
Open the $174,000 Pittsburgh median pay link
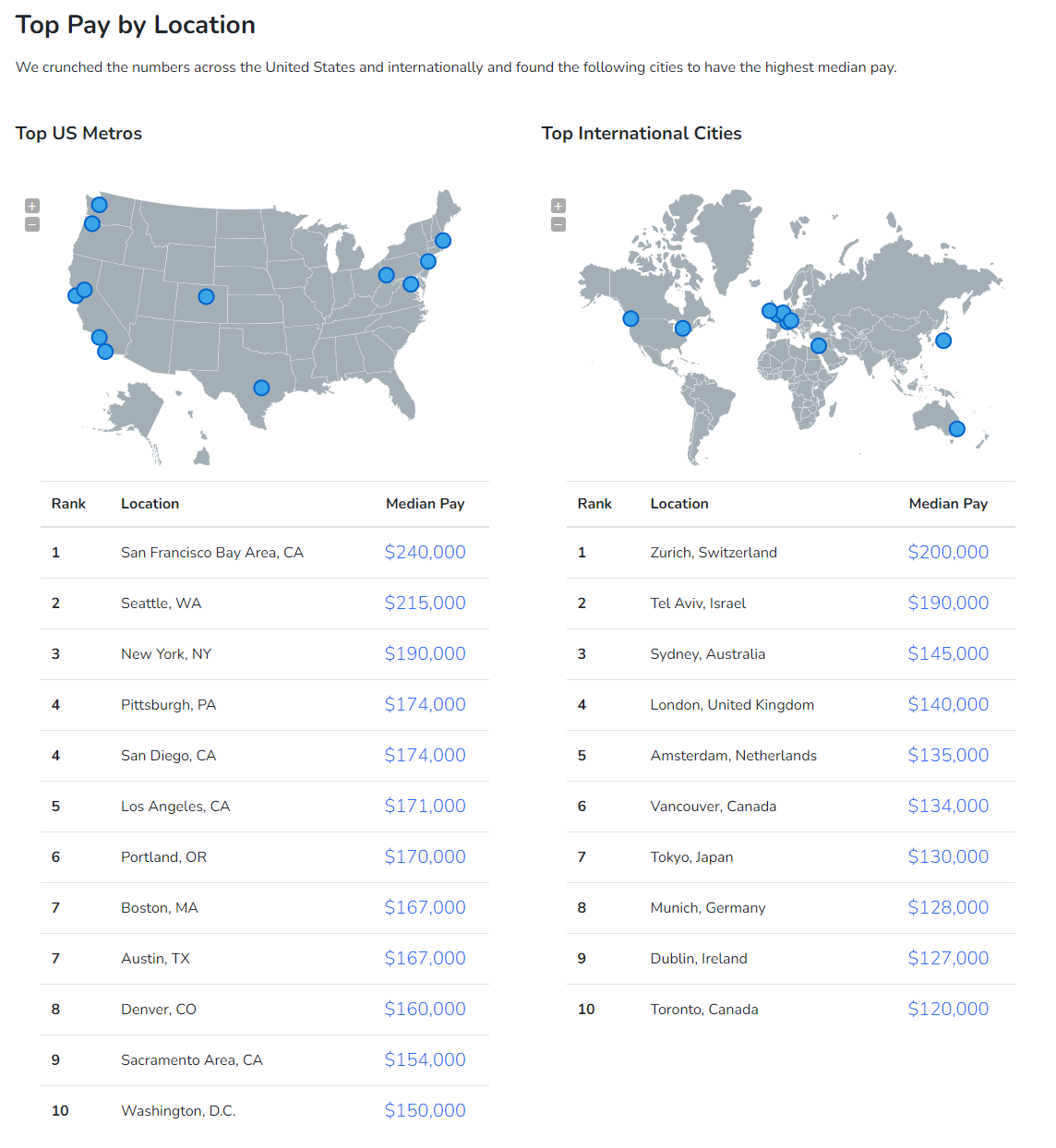pos(426,704)
